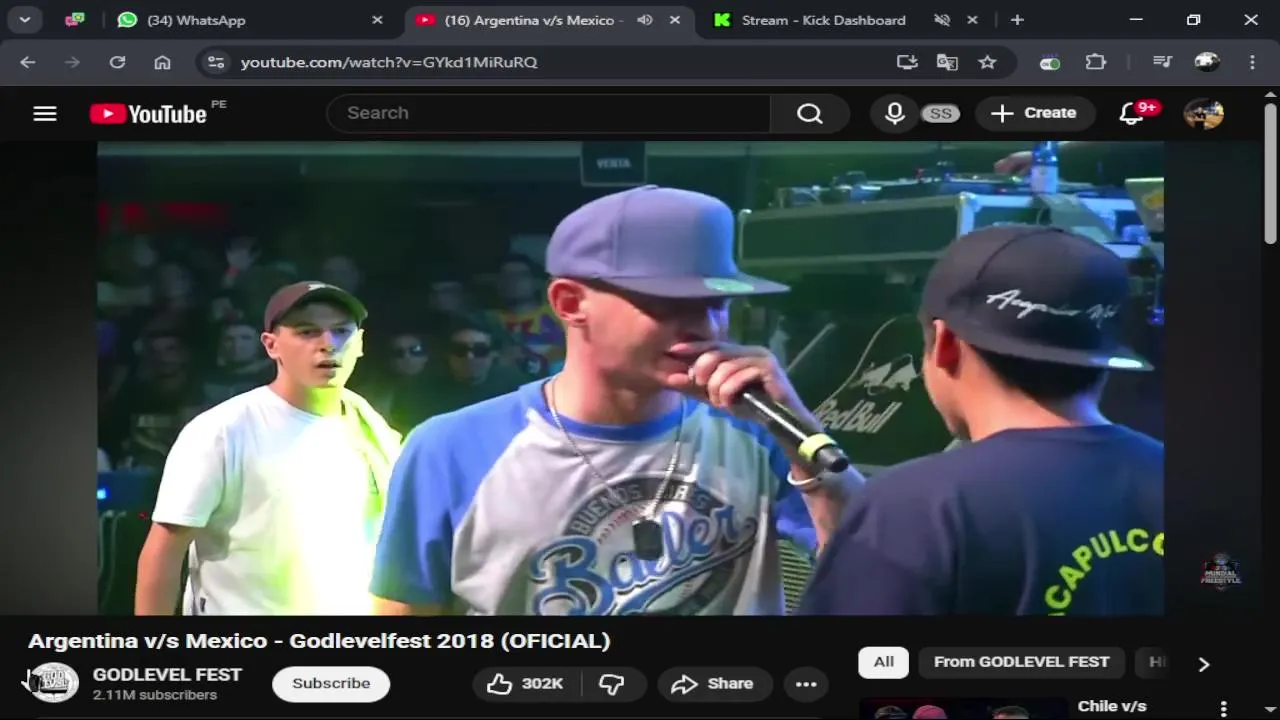Subscribe to GODLEVEL FEST
This screenshot has height=720, width=1280.
(x=331, y=683)
